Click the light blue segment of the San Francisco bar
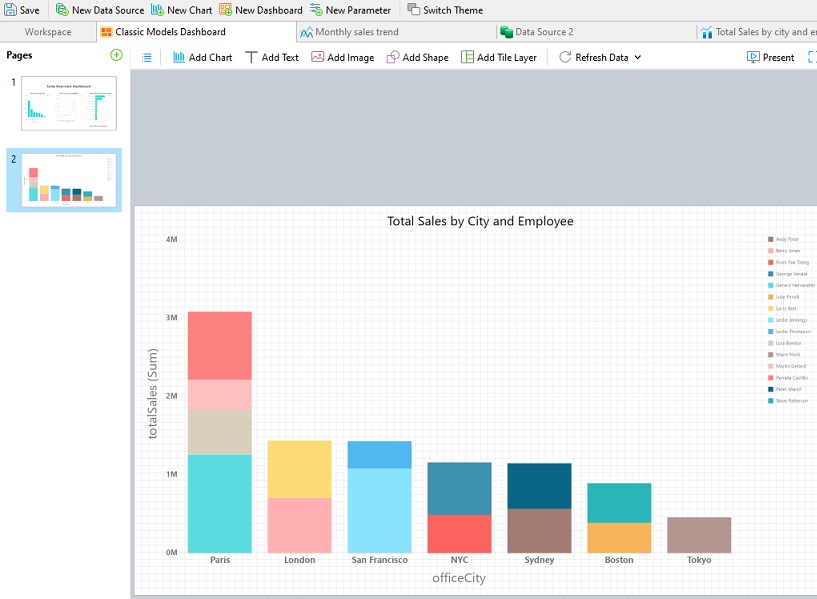This screenshot has height=599, width=817. 379,510
